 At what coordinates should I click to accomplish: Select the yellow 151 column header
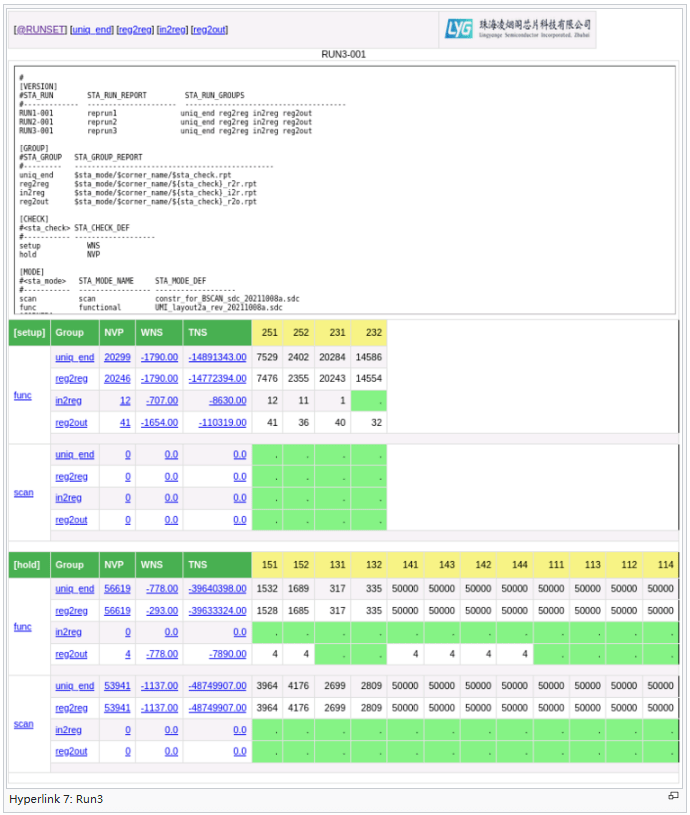(x=269, y=564)
